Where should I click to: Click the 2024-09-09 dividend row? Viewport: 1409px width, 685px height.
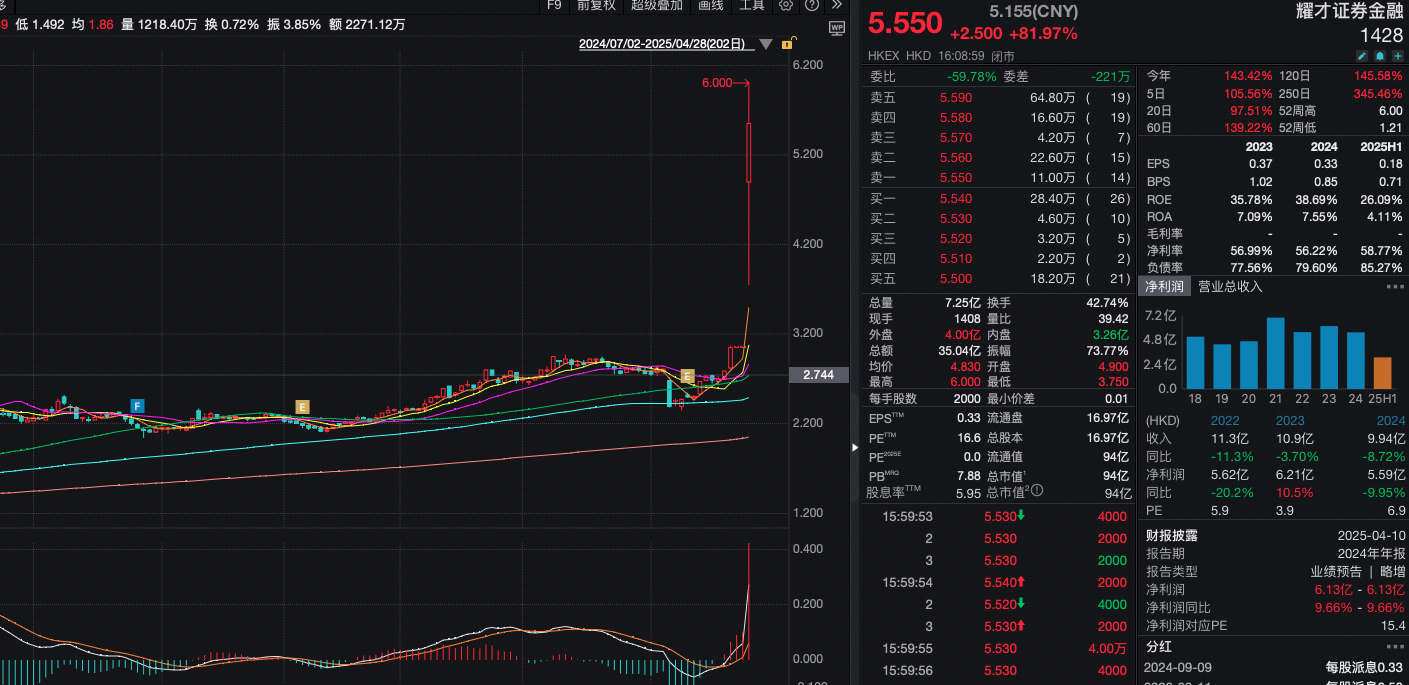click(x=1274, y=667)
